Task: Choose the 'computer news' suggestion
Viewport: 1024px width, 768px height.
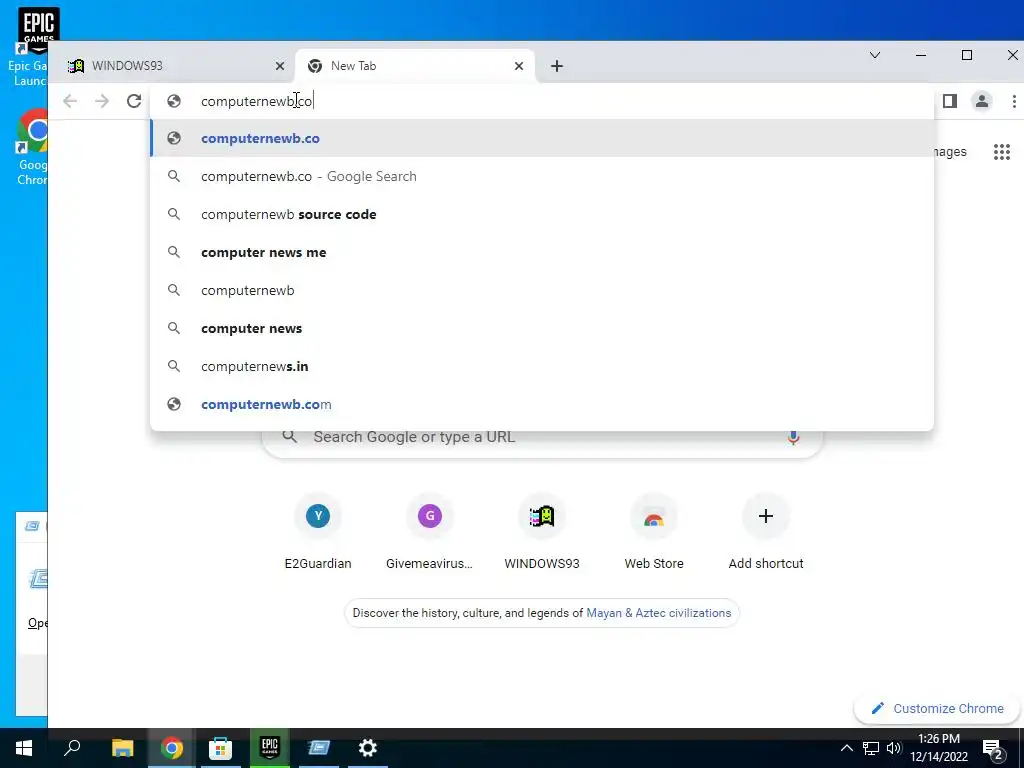Action: pos(542,328)
